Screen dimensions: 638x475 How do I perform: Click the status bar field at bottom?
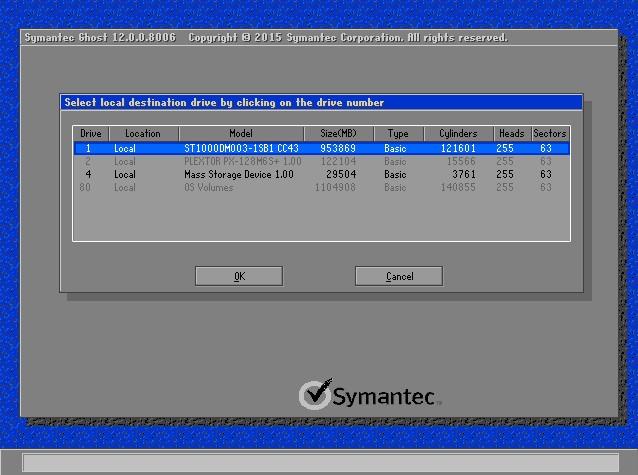321,463
